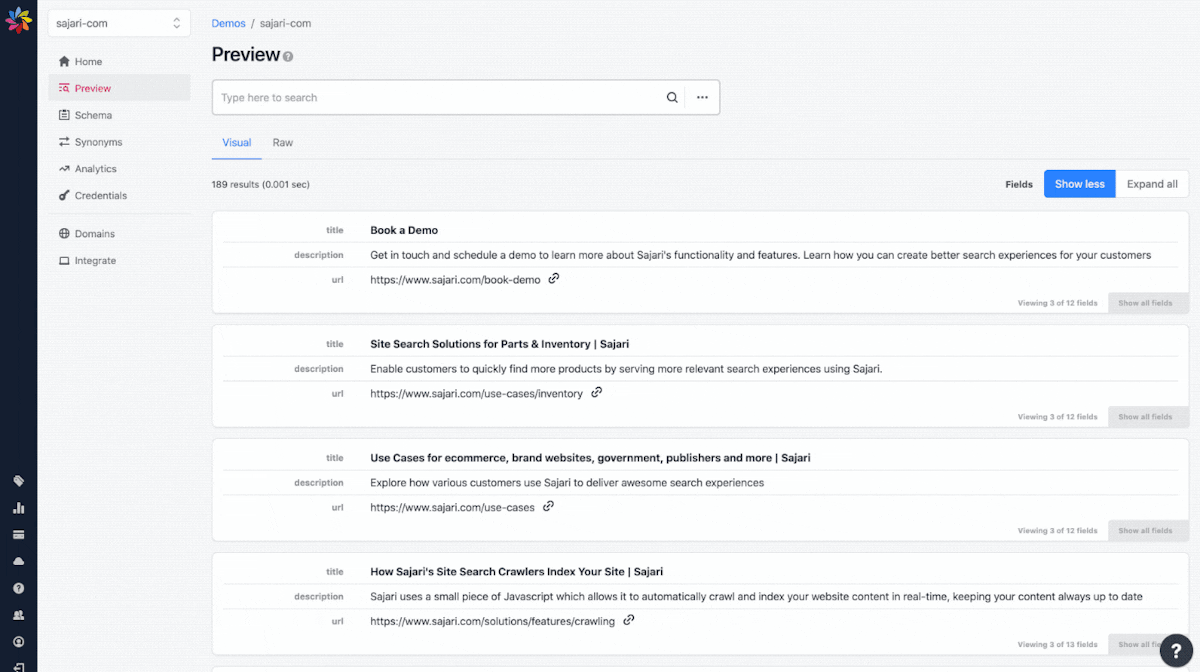Open Integrate in the sidebar
The image size is (1200, 672).
[x=119, y=261]
